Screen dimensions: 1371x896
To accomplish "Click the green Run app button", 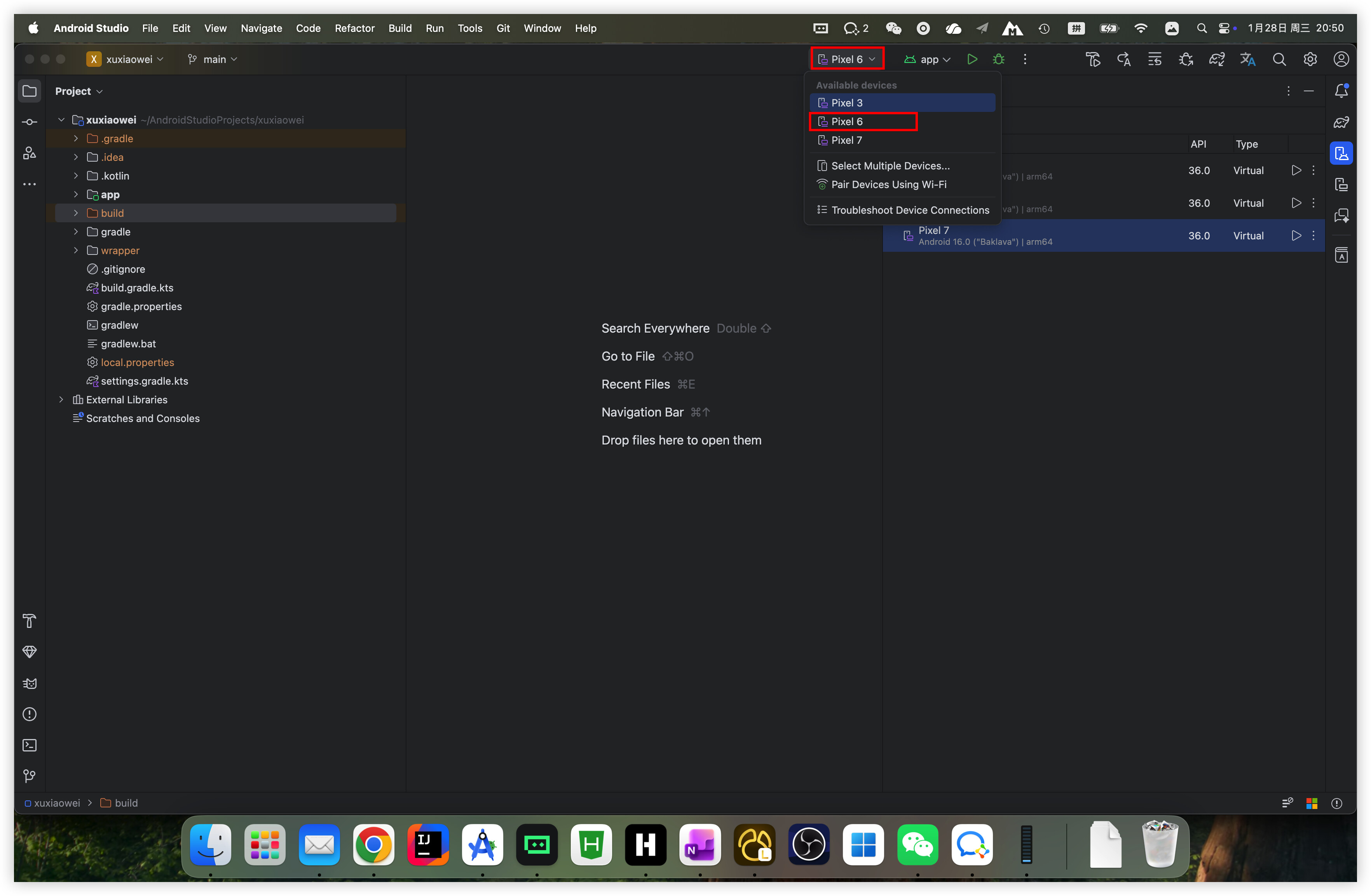I will (x=972, y=59).
